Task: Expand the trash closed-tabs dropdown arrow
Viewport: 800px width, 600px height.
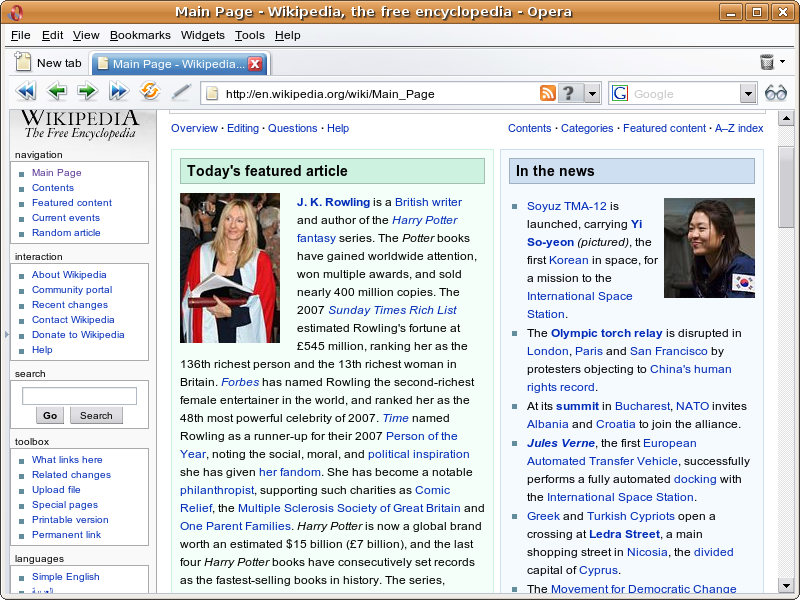Action: (x=783, y=62)
